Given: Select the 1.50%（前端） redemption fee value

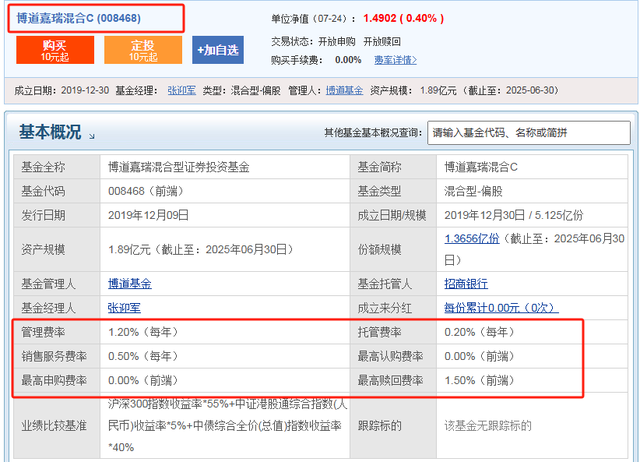Looking at the screenshot, I should [480, 380].
